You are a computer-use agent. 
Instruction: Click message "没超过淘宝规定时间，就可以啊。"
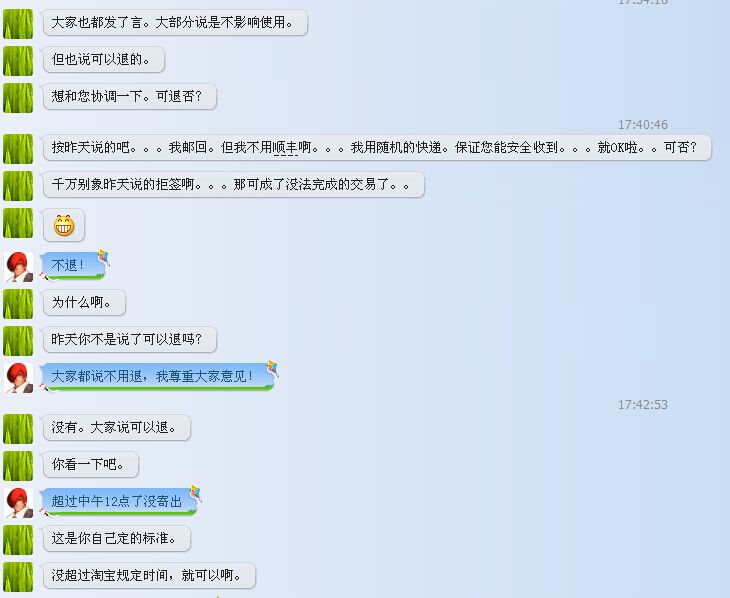149,576
